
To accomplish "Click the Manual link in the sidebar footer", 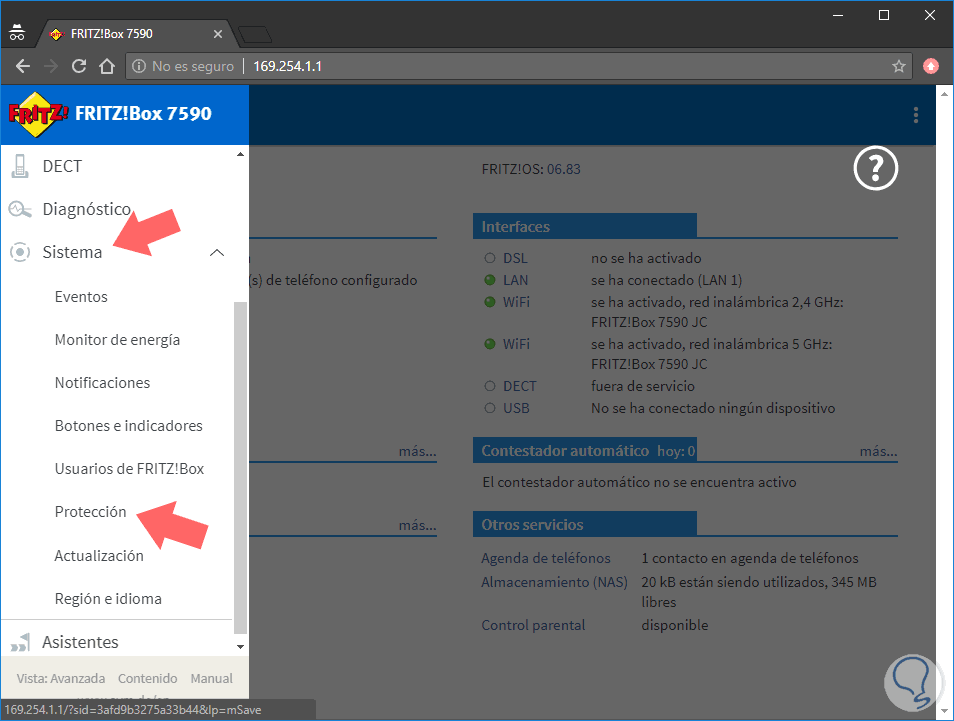I will click(212, 678).
